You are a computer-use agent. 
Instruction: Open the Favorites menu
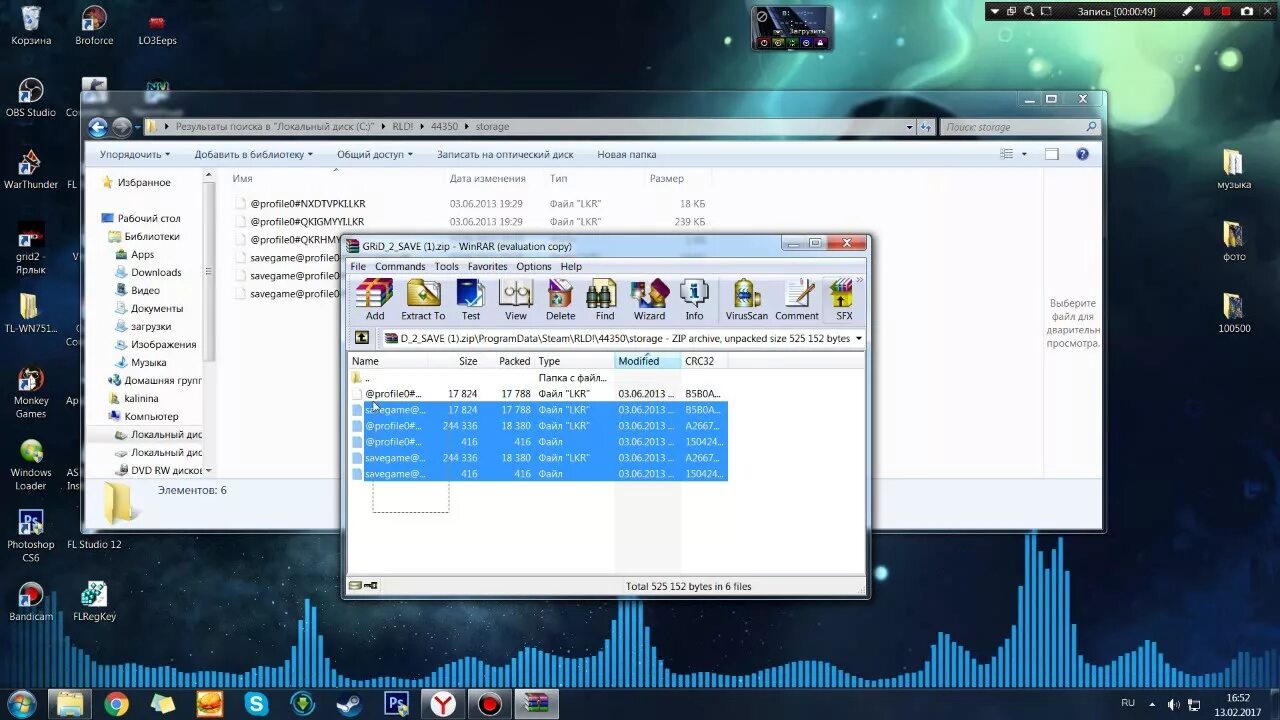[488, 266]
